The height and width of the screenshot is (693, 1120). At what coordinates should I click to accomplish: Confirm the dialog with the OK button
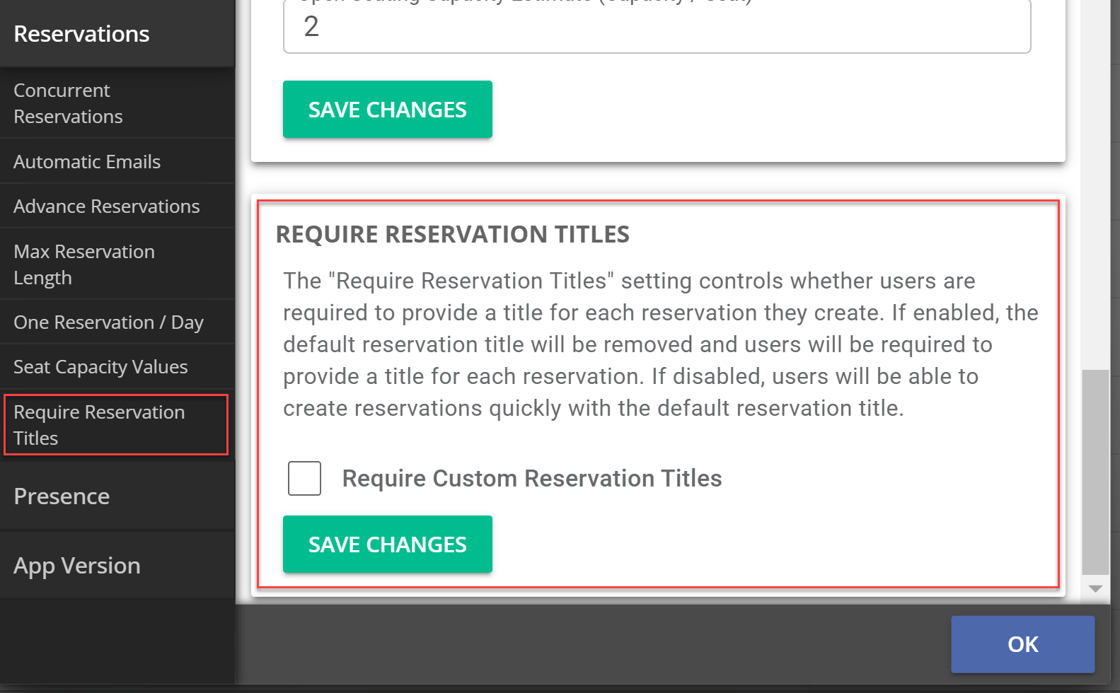[x=1022, y=644]
